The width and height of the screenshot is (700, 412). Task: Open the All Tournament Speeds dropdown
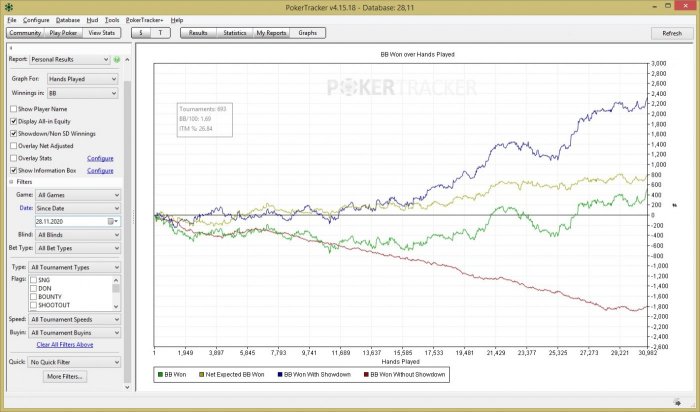[75, 320]
